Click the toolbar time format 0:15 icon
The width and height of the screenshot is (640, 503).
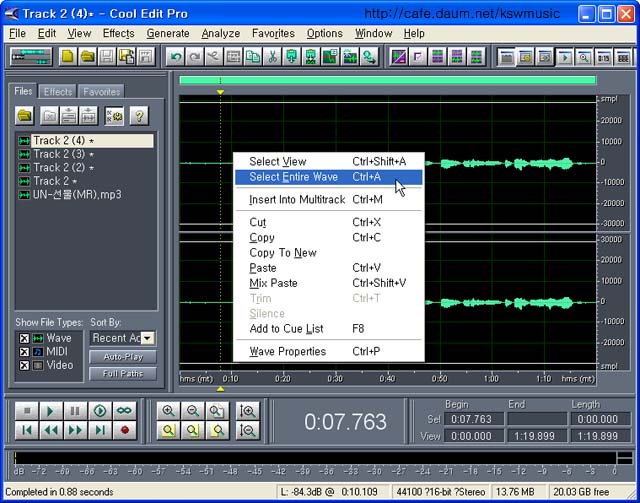pyautogui.click(x=603, y=57)
